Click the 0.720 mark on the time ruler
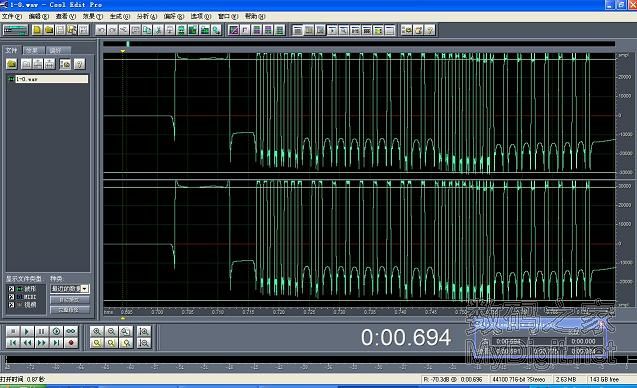Viewport: 637px width, 388px height. point(279,312)
